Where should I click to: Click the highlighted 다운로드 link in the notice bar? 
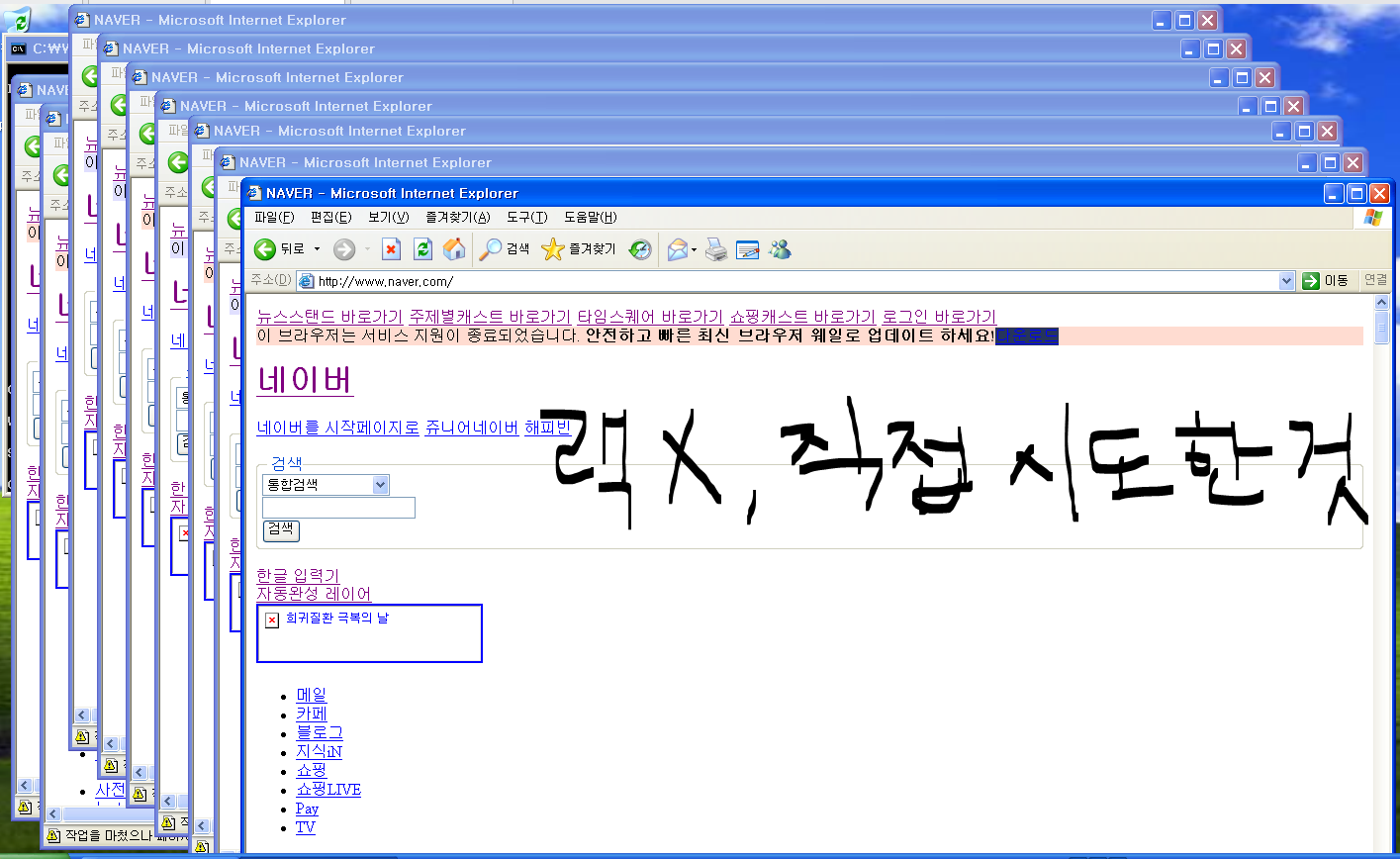pyautogui.click(x=1027, y=335)
